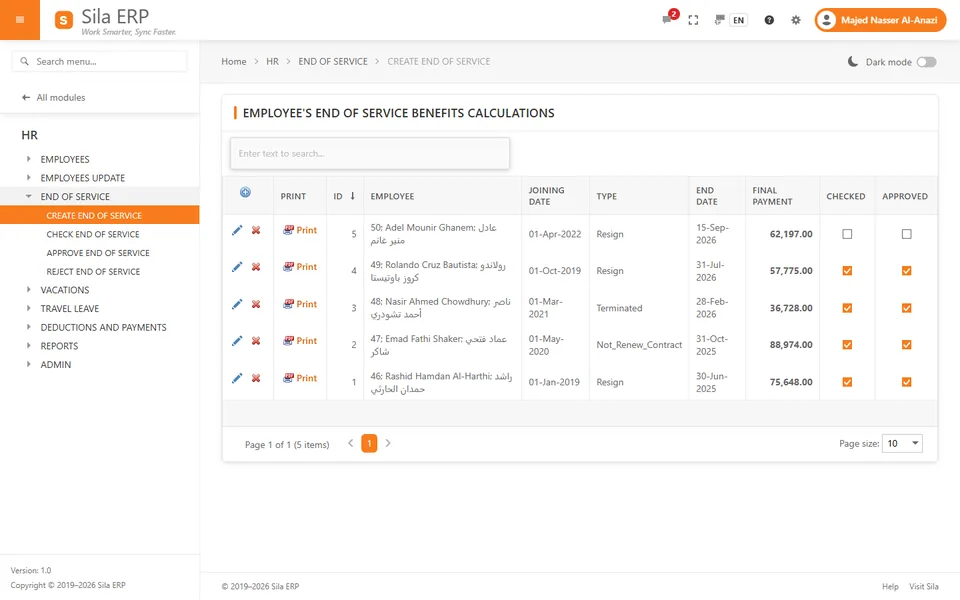Select CREATE END OF SERVICE menu item
Viewport: 960px width, 600px height.
[x=100, y=216]
